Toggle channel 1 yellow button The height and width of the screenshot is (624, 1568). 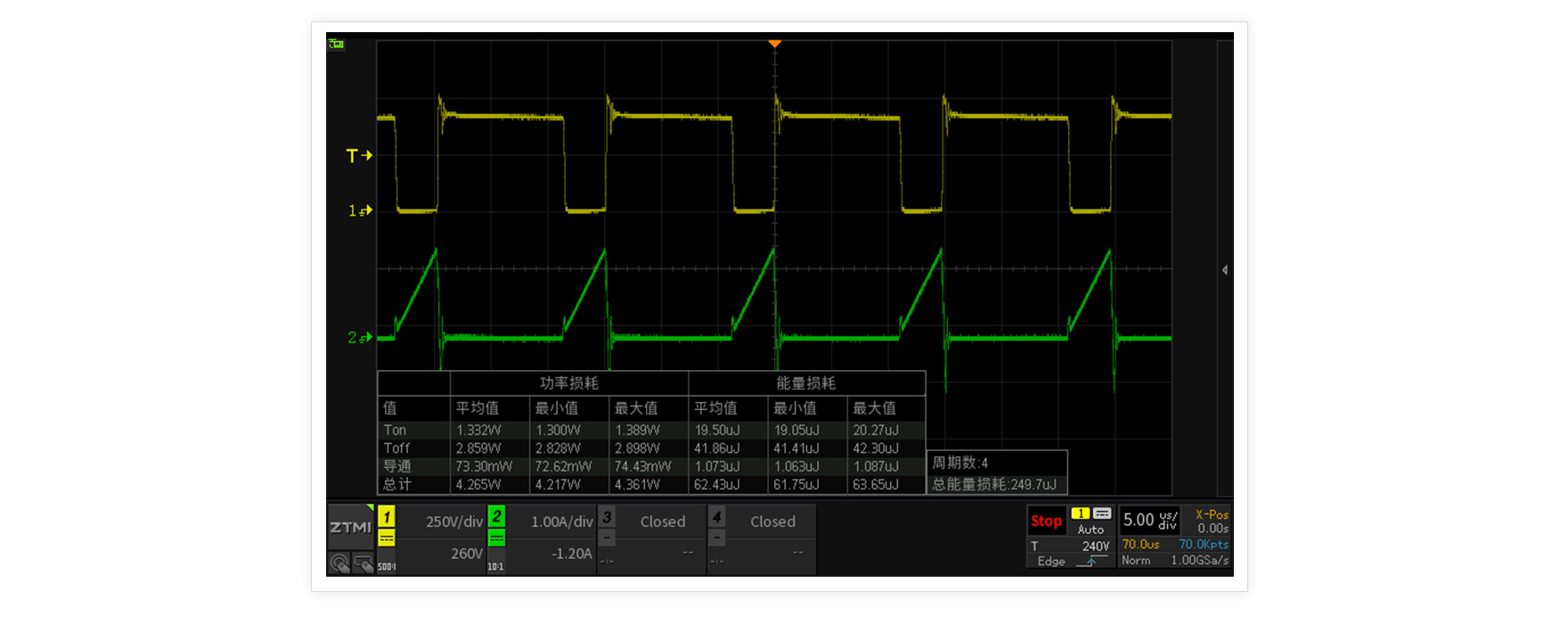pos(387,517)
